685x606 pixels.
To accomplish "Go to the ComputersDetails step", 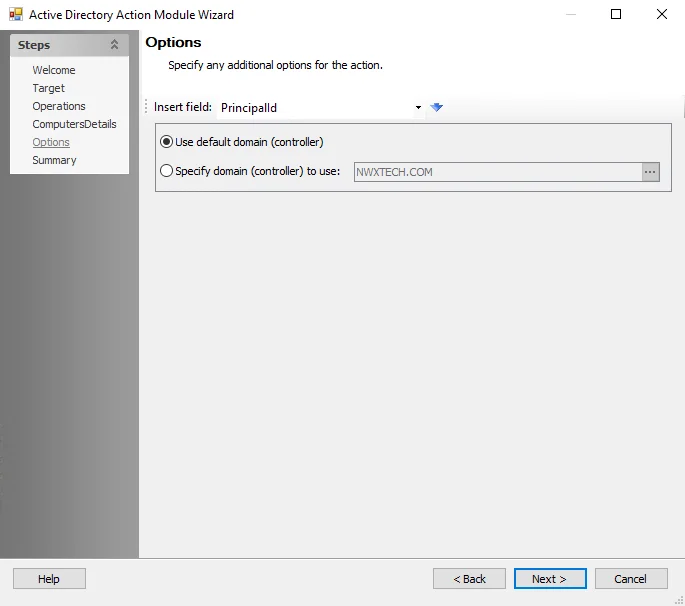I will click(74, 124).
